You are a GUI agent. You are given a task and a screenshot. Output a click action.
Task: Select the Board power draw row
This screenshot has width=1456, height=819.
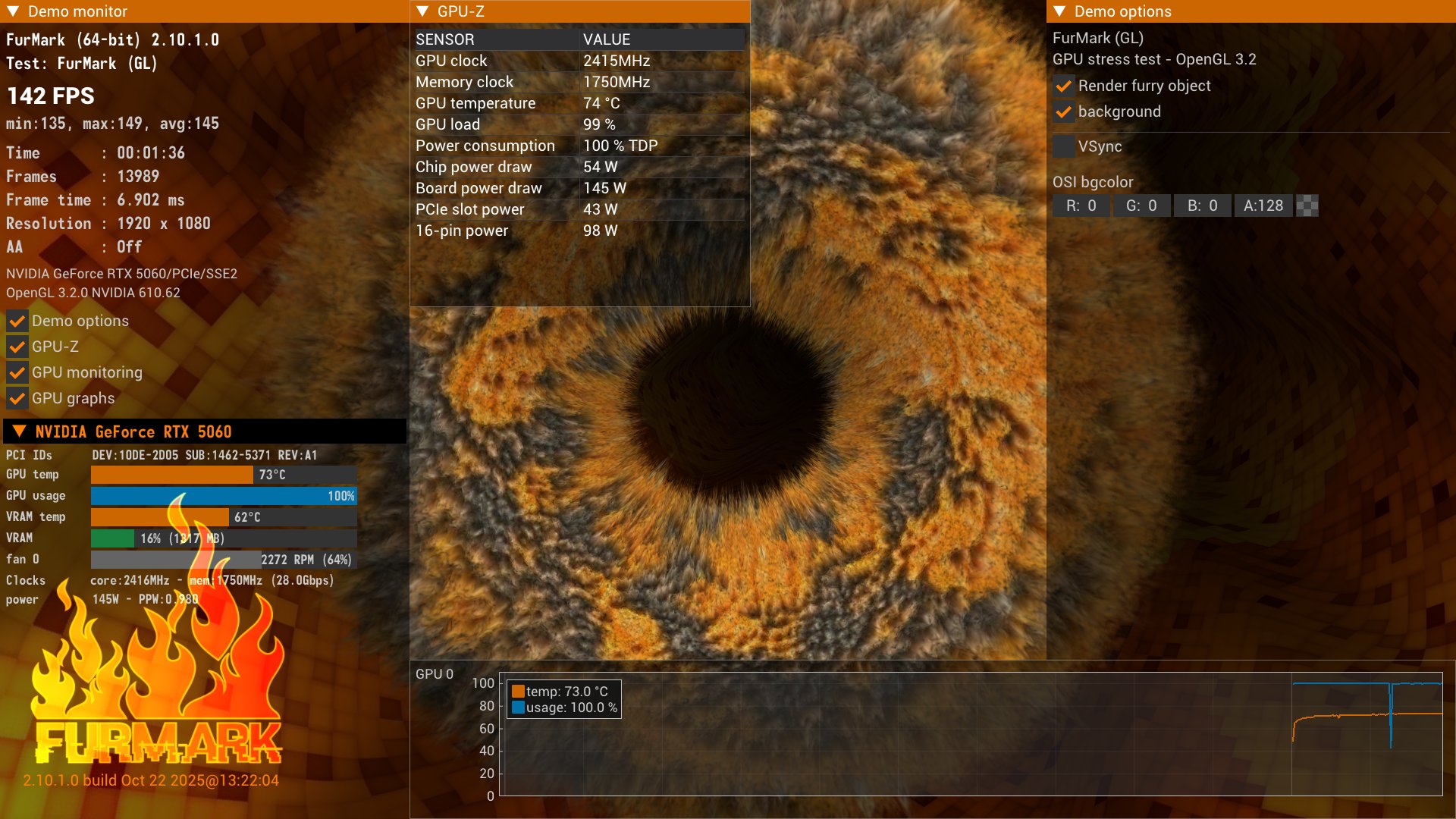580,188
